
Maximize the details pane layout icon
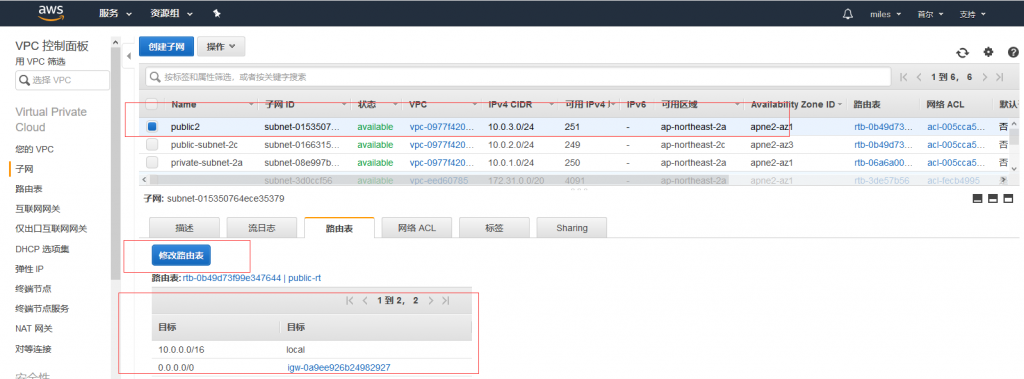[1008, 199]
